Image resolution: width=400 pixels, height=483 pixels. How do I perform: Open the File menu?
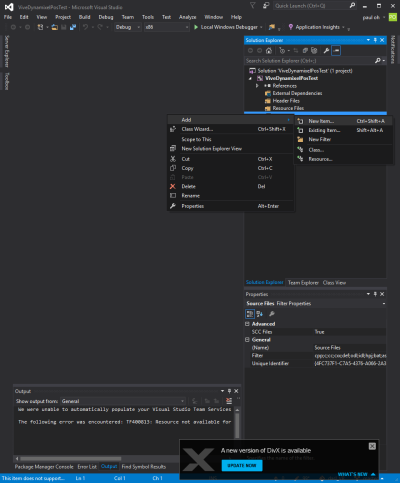tap(8, 17)
